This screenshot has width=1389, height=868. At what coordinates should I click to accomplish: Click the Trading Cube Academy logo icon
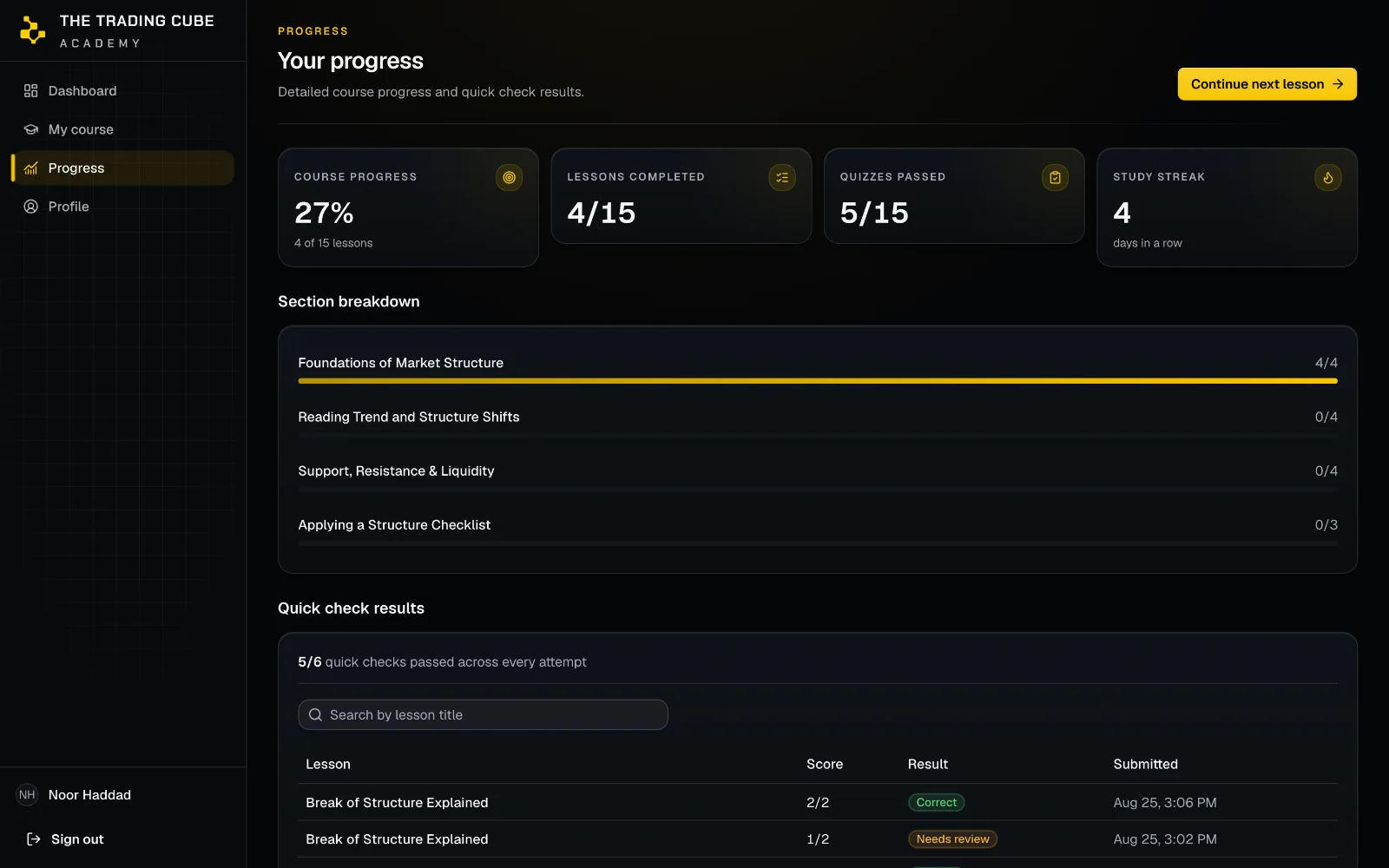tap(32, 30)
